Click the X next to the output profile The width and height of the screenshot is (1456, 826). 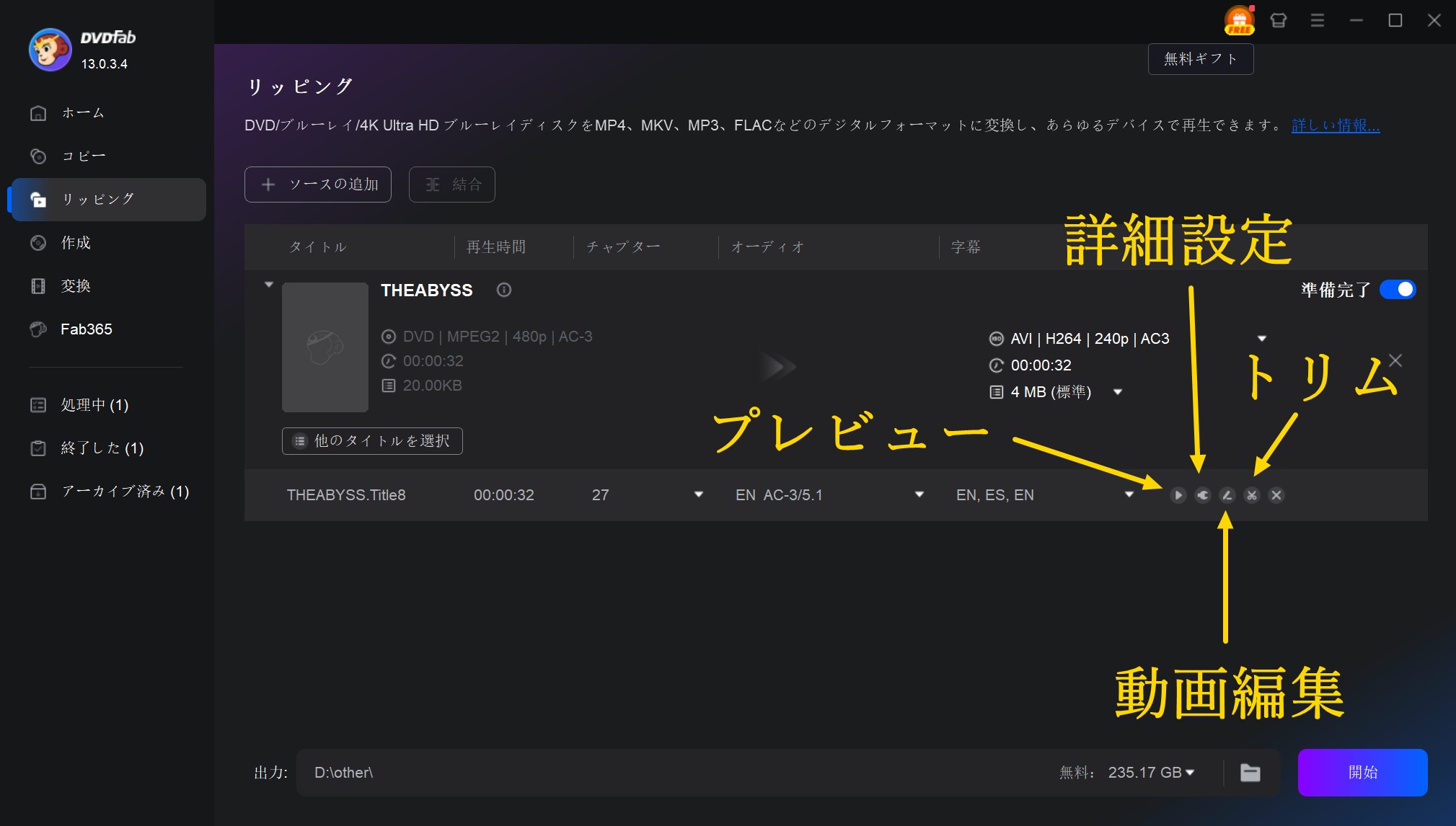1395,360
